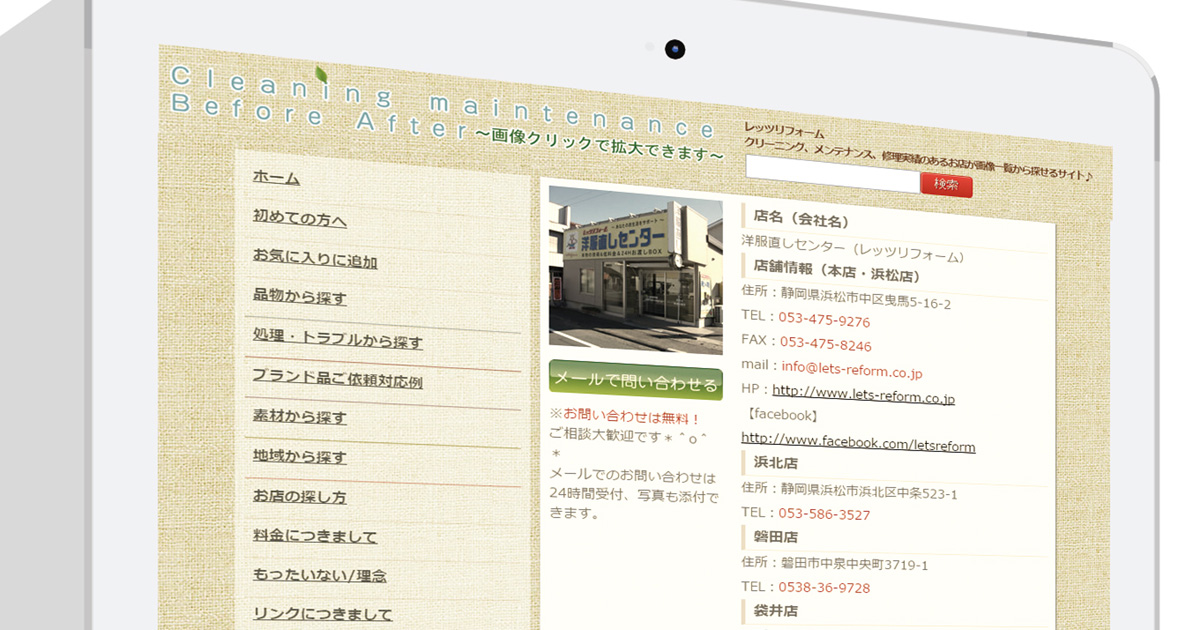
Task: Open お店の探し方 page
Action: pos(300,497)
